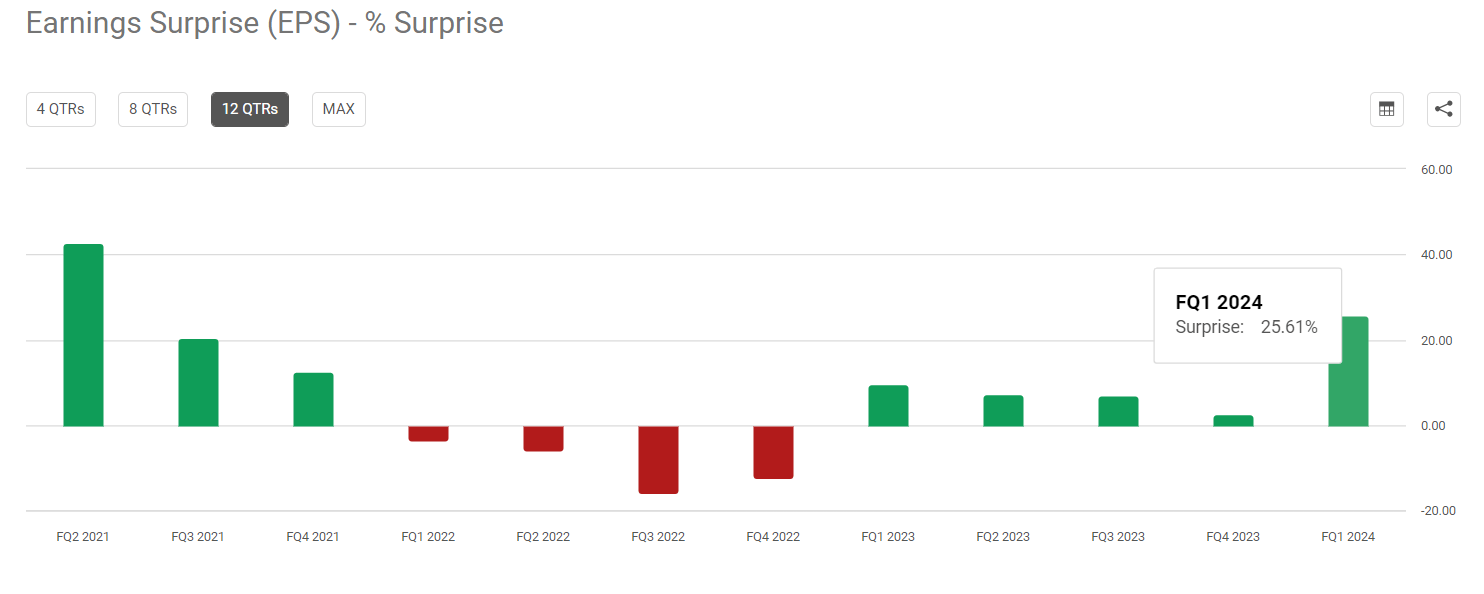Click the FQ3 2022 axis label
1484x594 pixels.
(658, 537)
